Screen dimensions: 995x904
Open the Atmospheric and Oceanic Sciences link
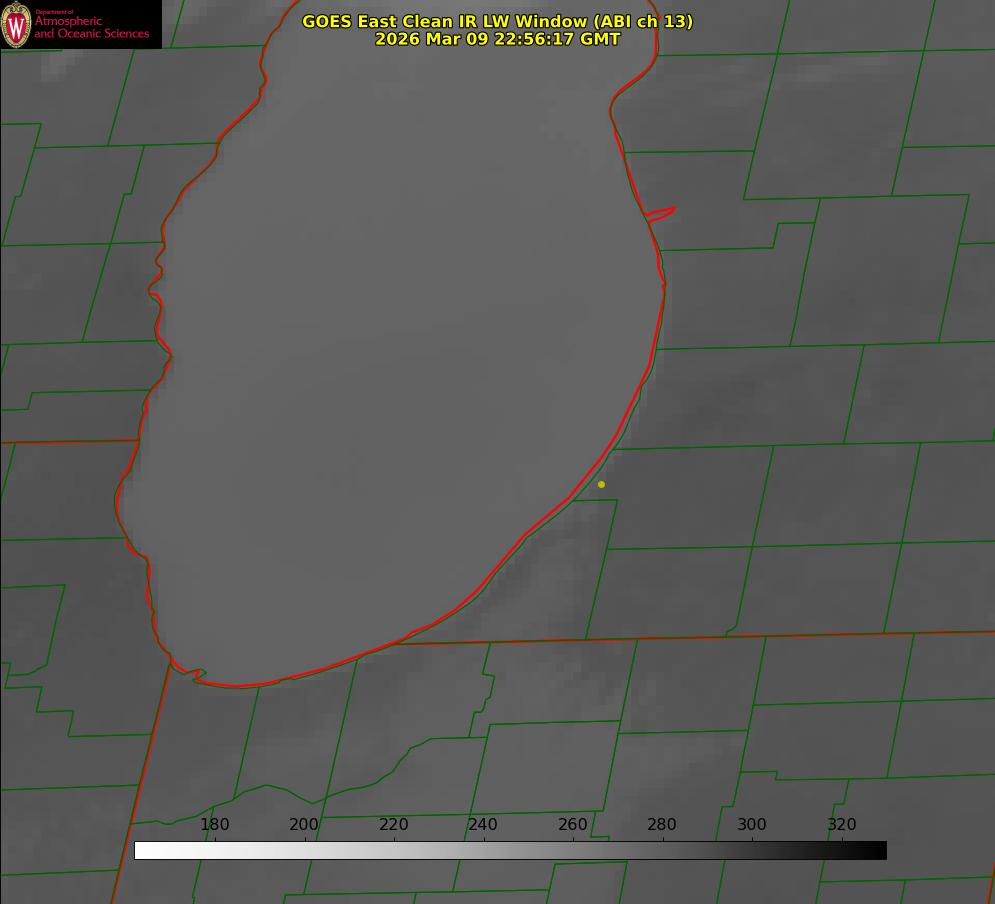click(91, 27)
